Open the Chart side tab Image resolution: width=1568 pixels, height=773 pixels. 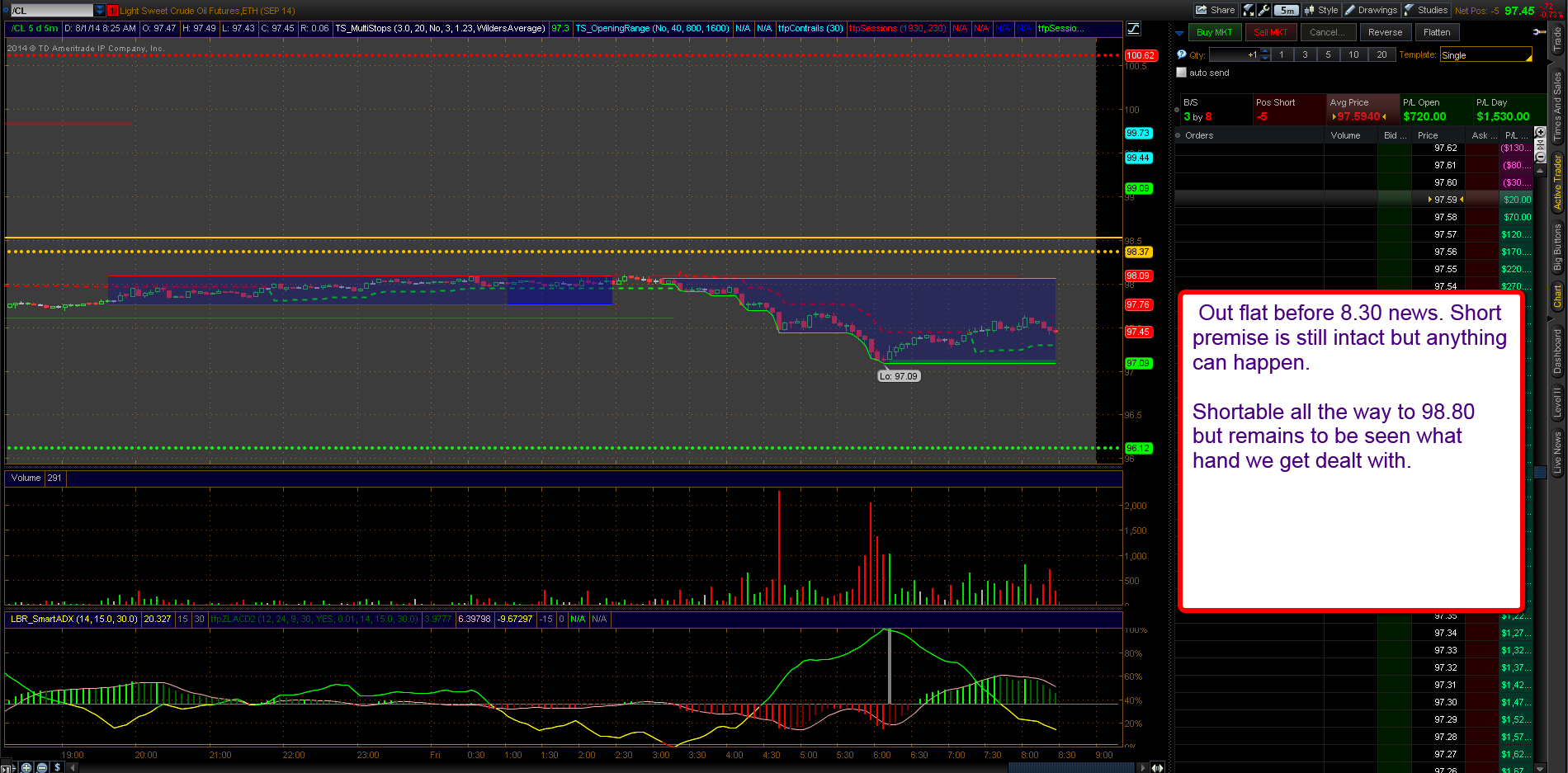1557,296
